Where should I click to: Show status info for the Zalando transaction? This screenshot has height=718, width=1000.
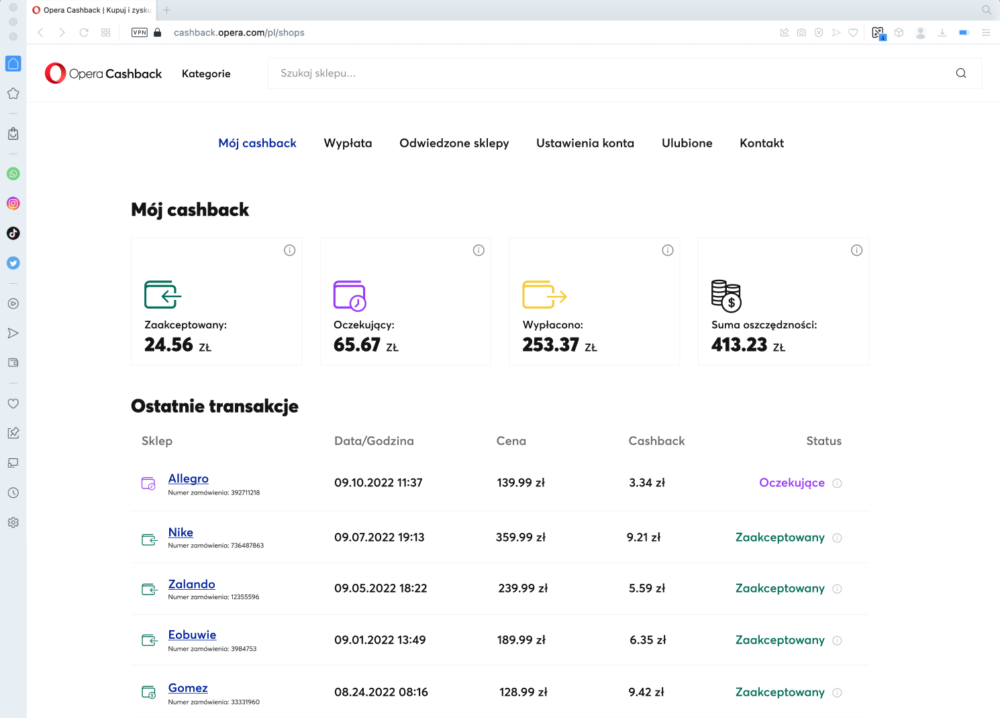[x=837, y=589]
